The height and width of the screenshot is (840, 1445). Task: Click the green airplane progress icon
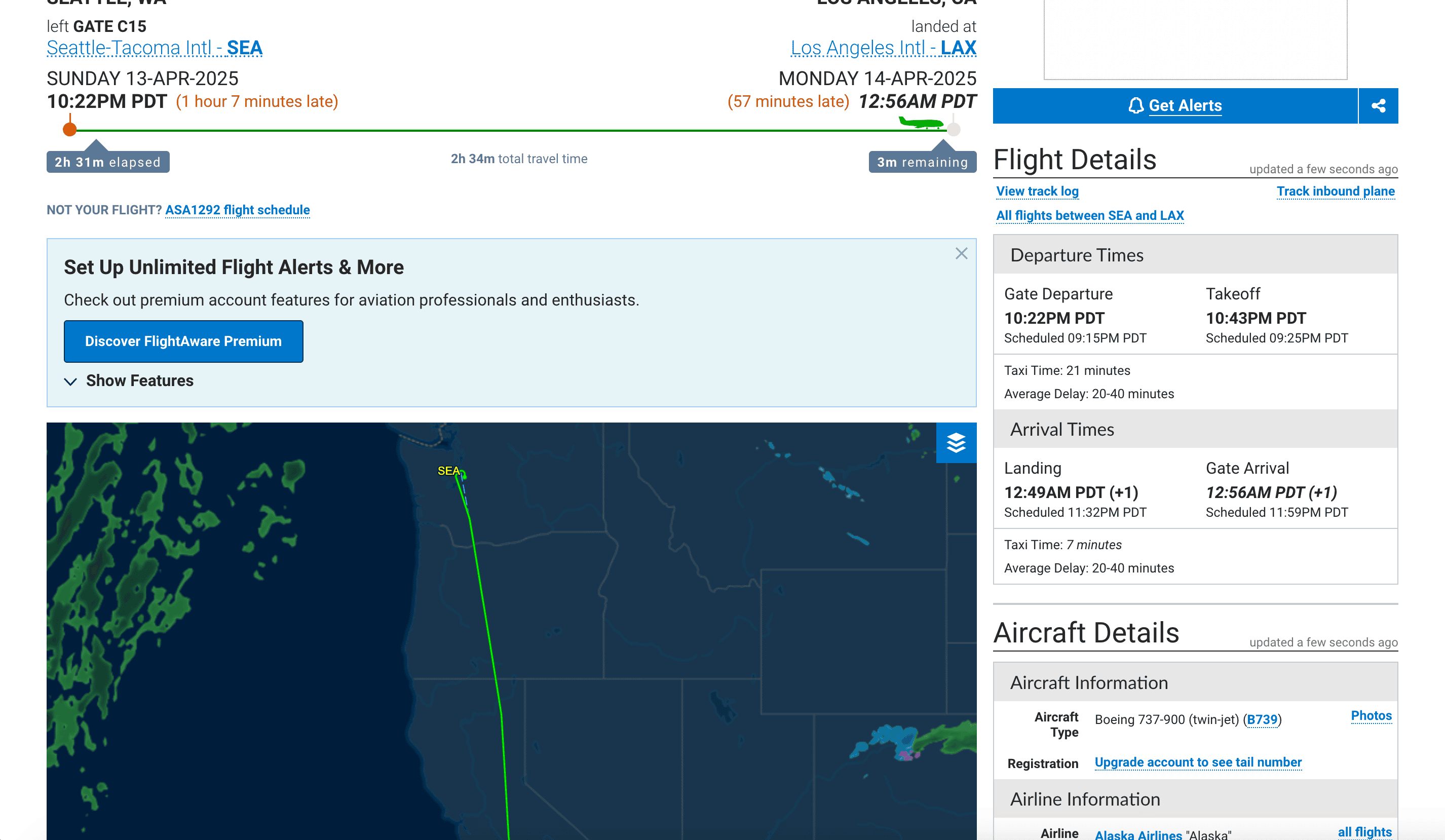920,122
